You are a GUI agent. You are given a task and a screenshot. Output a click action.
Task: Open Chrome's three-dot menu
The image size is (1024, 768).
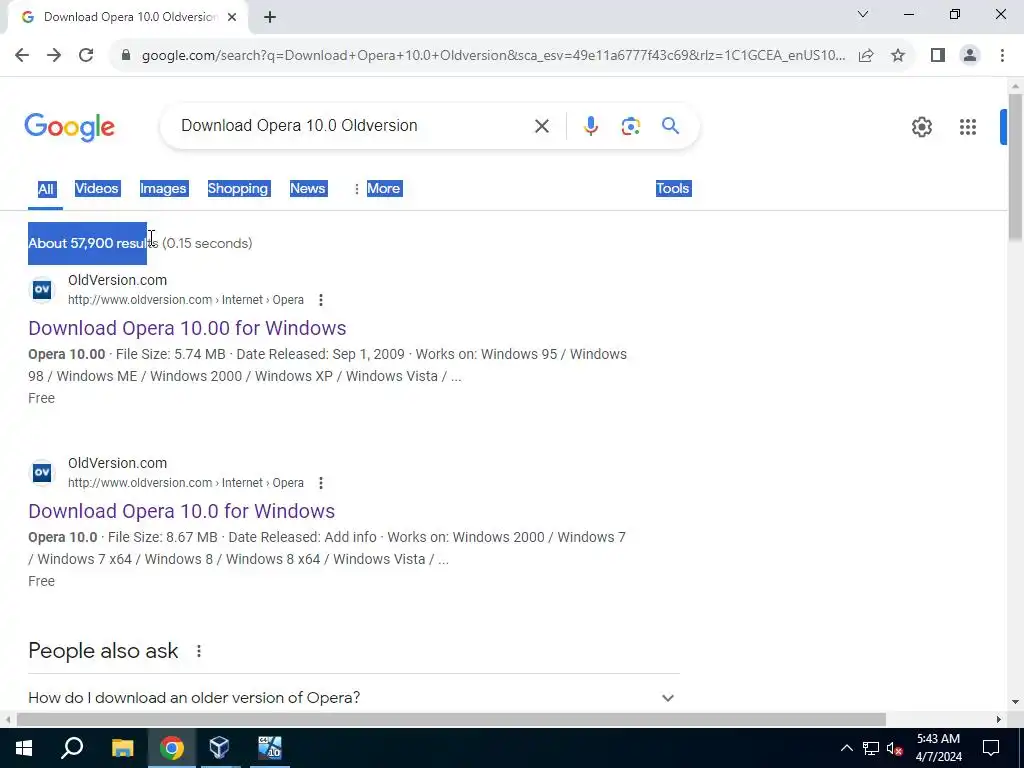(x=1002, y=56)
